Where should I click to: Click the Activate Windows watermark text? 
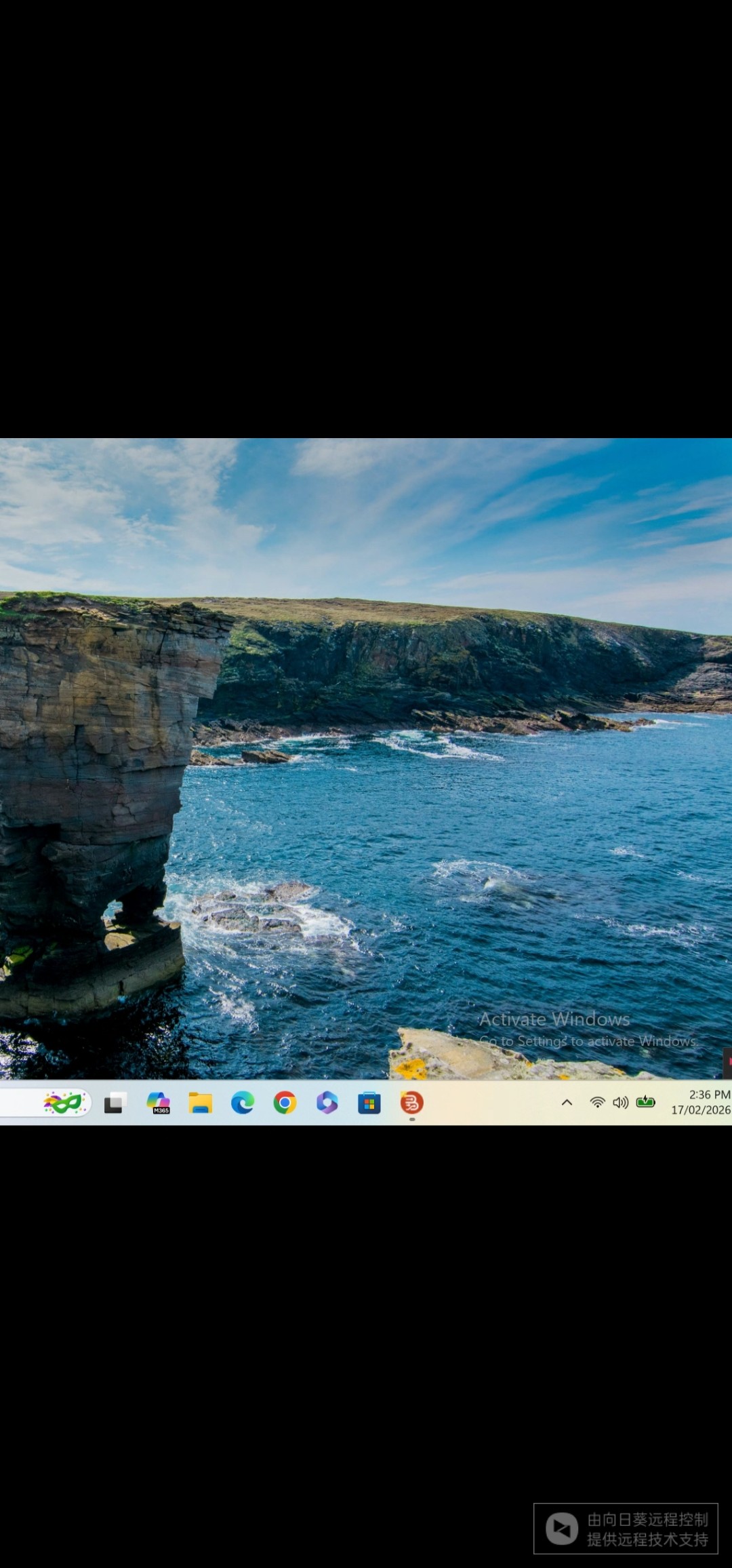[554, 1019]
